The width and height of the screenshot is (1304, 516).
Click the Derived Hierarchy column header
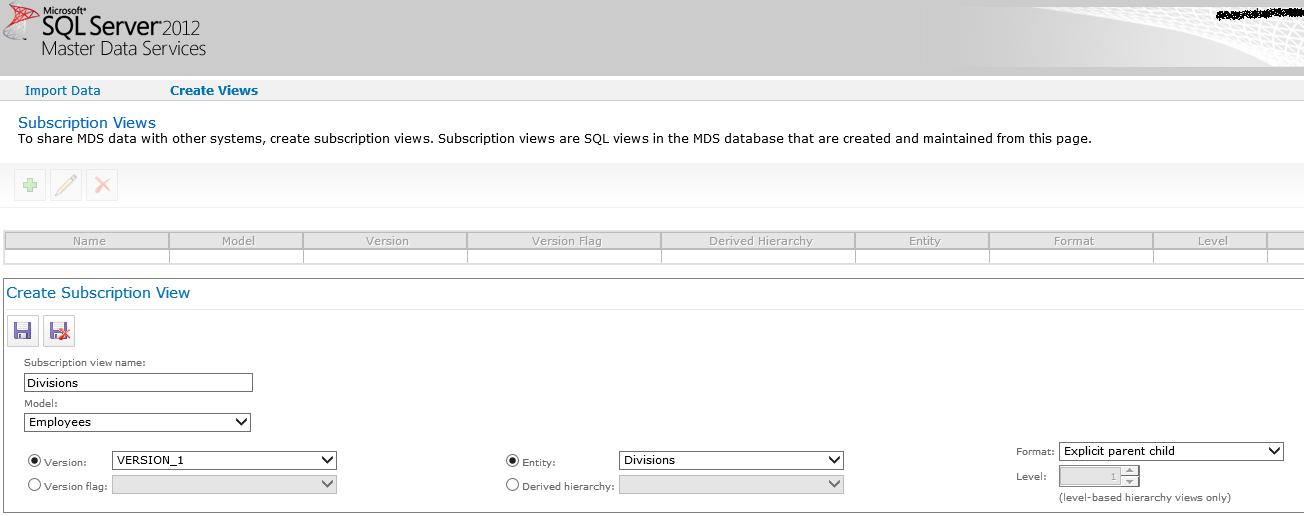(760, 241)
